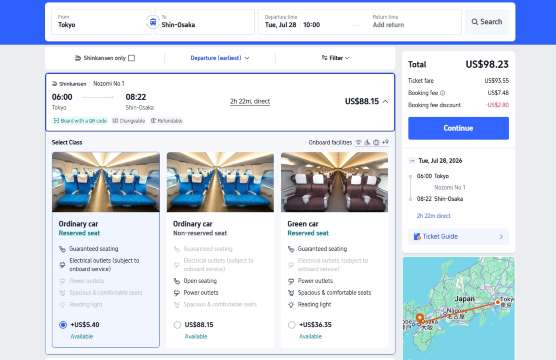Select Green car Reserved seat radio button
This screenshot has height=360, width=556.
tap(291, 325)
